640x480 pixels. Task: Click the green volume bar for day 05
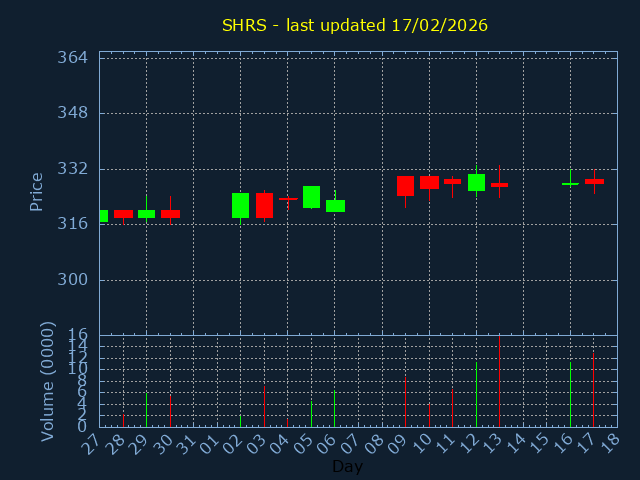coord(311,414)
